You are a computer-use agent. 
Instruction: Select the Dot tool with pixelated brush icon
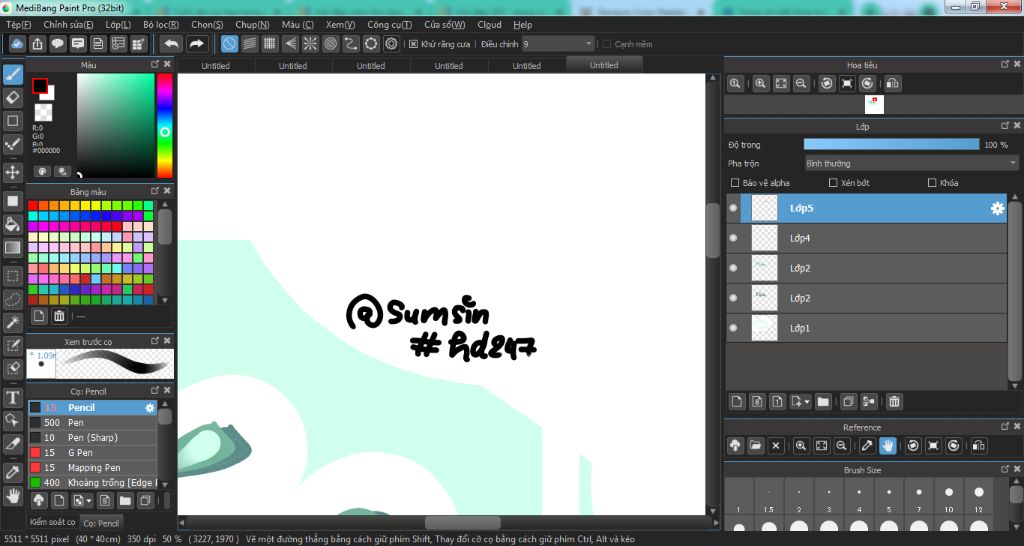(x=12, y=144)
